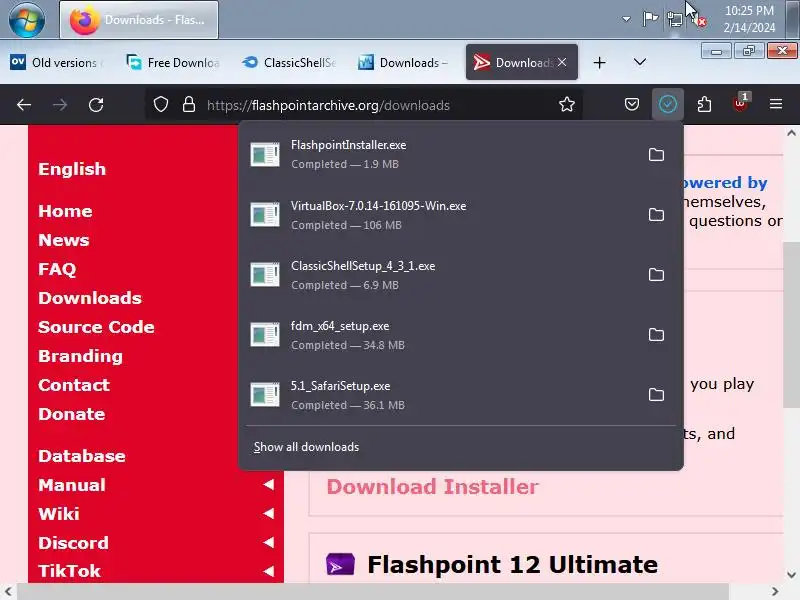
Task: Open the list all tabs chevron
Action: click(x=640, y=62)
